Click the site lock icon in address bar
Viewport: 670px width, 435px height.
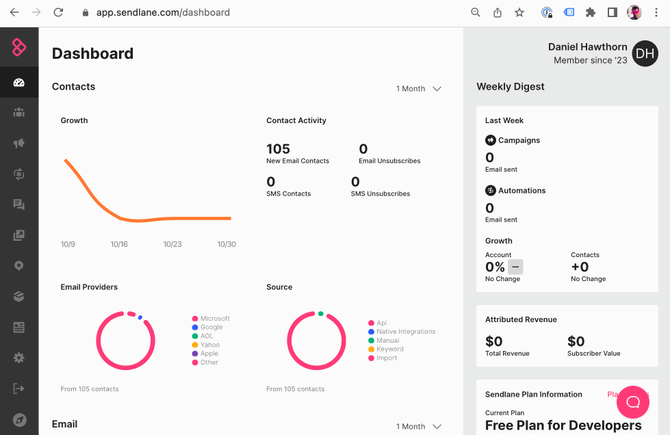[x=85, y=12]
